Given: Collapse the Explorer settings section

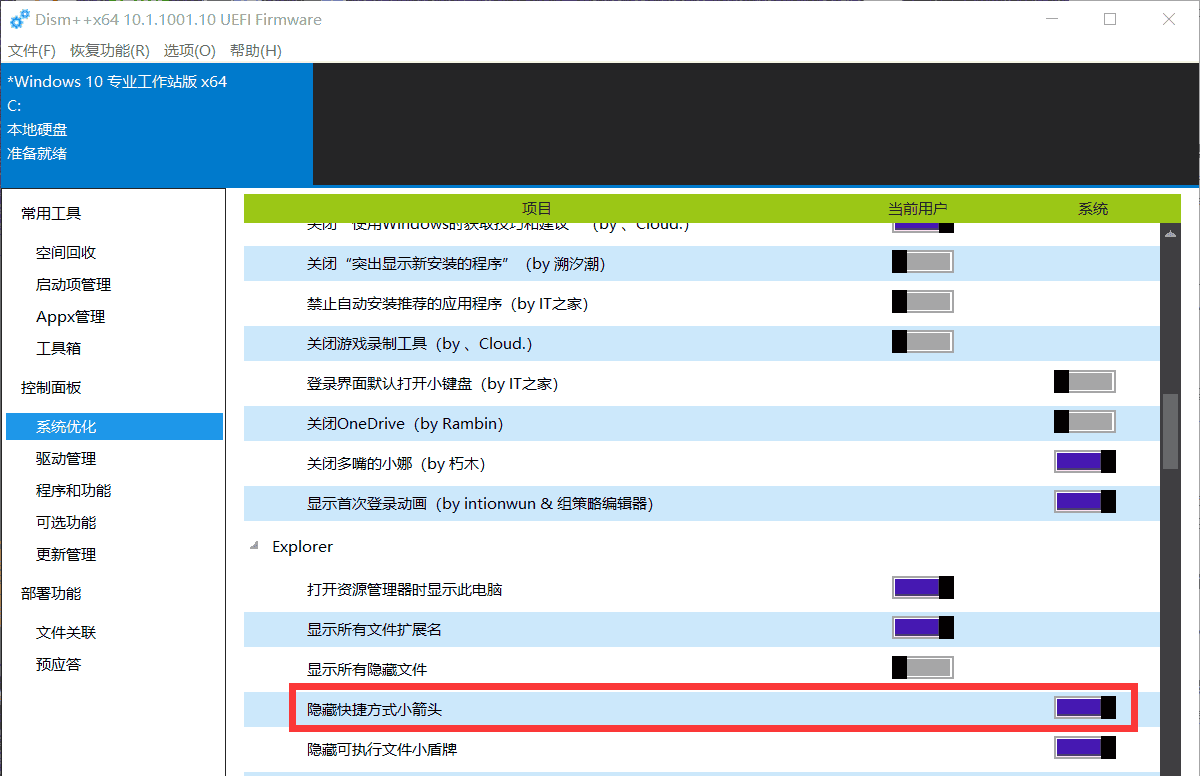Looking at the screenshot, I should (x=254, y=545).
